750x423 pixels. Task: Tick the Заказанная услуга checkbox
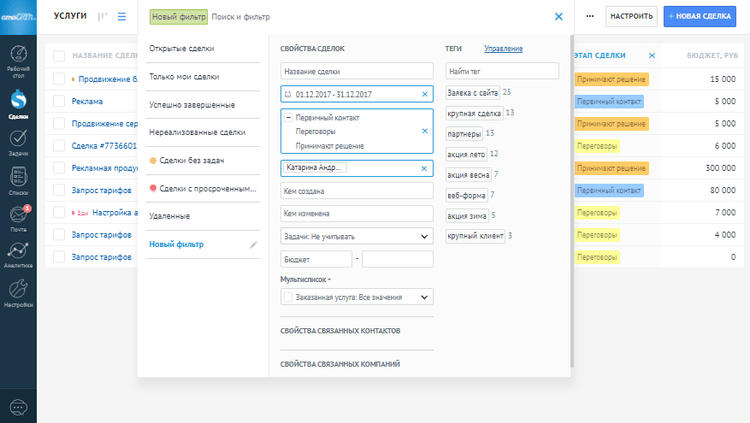(x=288, y=297)
